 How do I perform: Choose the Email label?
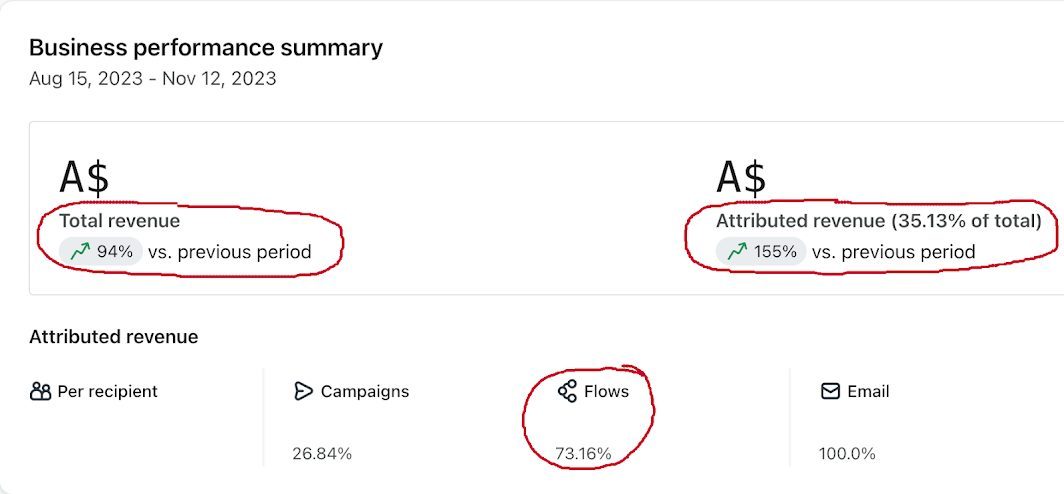point(868,392)
